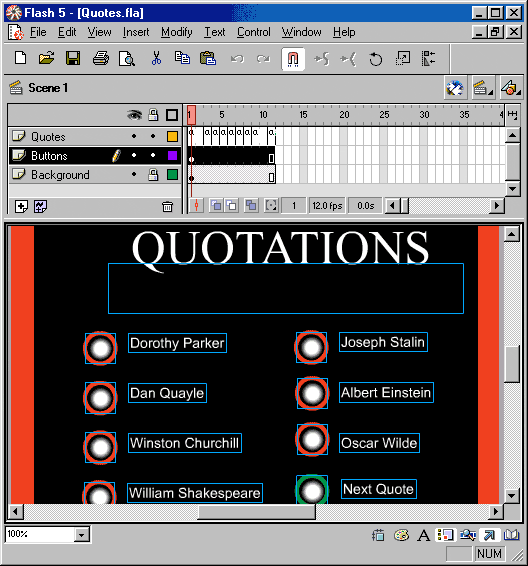Screen dimensions: 528x566
Task: Toggle Onion Skin
Action: pyautogui.click(x=216, y=206)
